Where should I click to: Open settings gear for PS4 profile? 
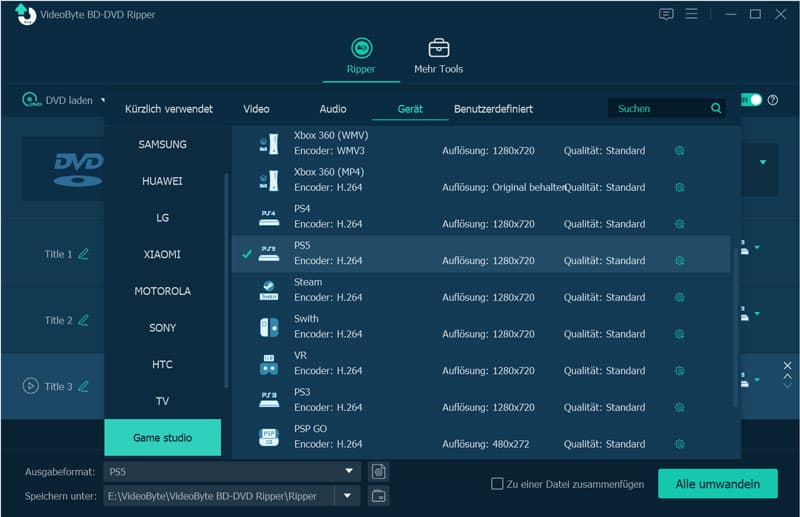point(679,224)
